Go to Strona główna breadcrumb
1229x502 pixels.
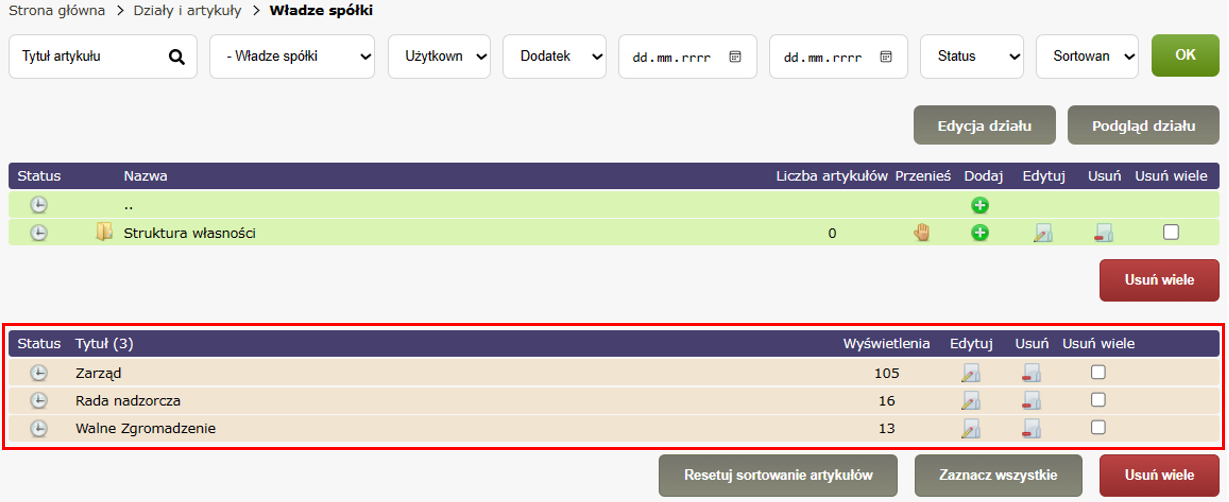pyautogui.click(x=56, y=10)
